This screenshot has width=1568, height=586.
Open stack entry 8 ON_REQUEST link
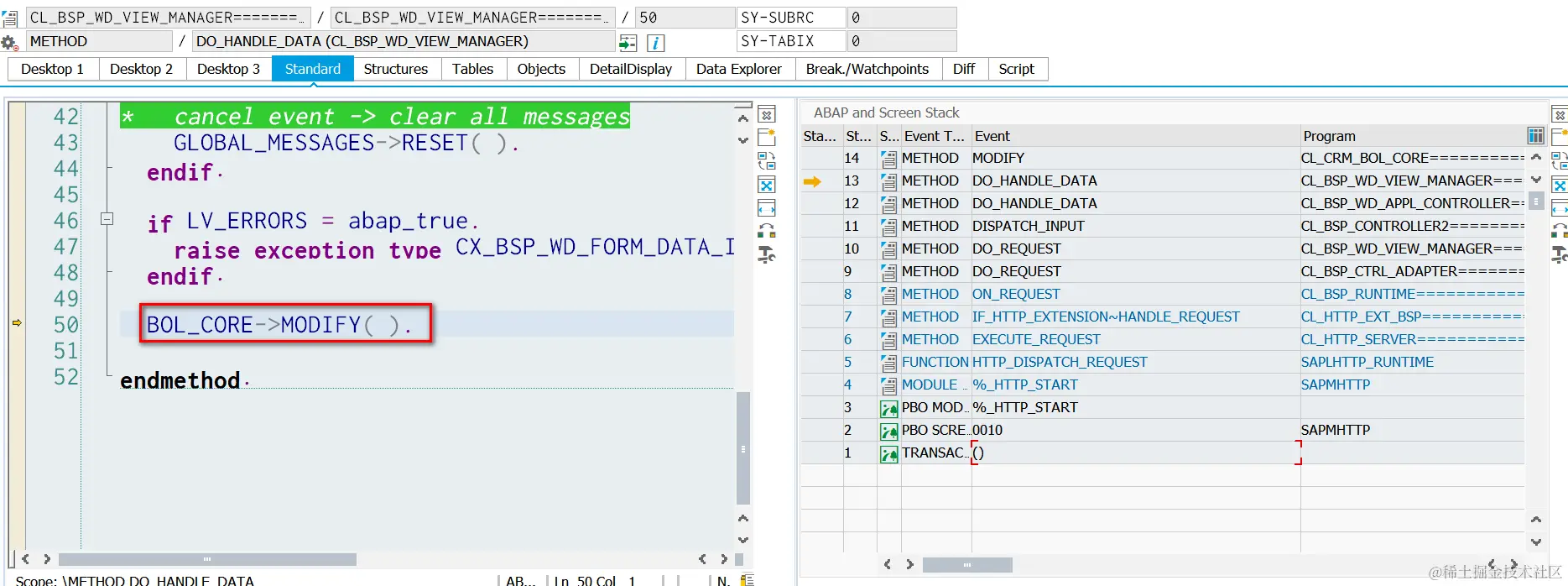1015,294
